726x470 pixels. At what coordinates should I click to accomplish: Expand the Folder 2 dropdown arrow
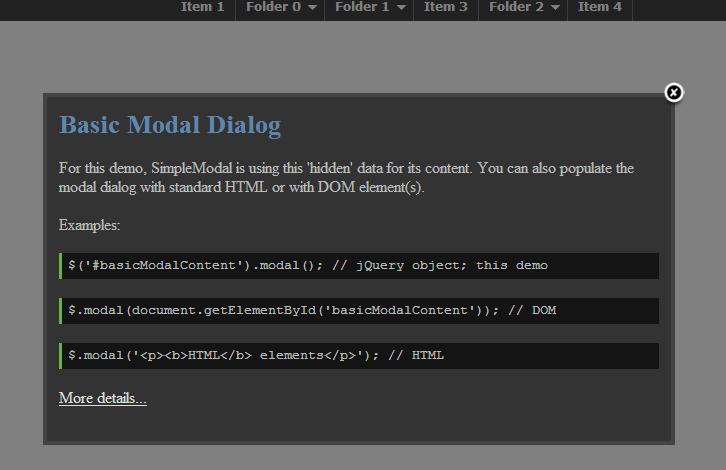(555, 8)
